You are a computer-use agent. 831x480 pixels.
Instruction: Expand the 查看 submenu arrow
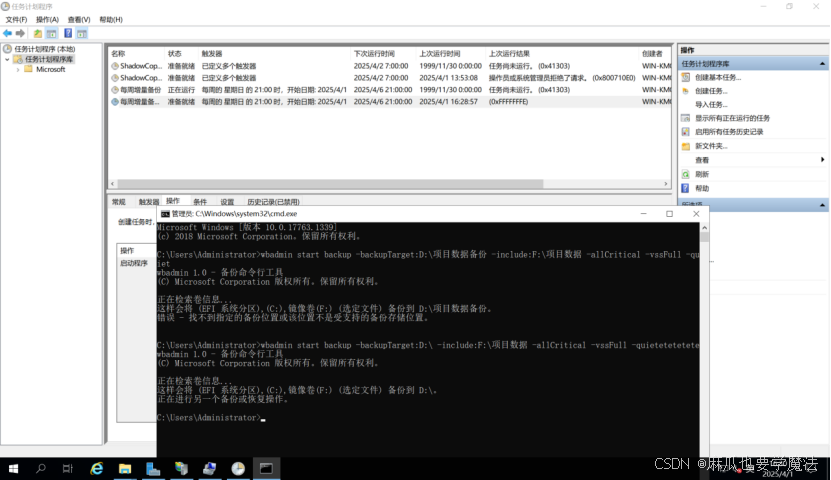tap(822, 159)
